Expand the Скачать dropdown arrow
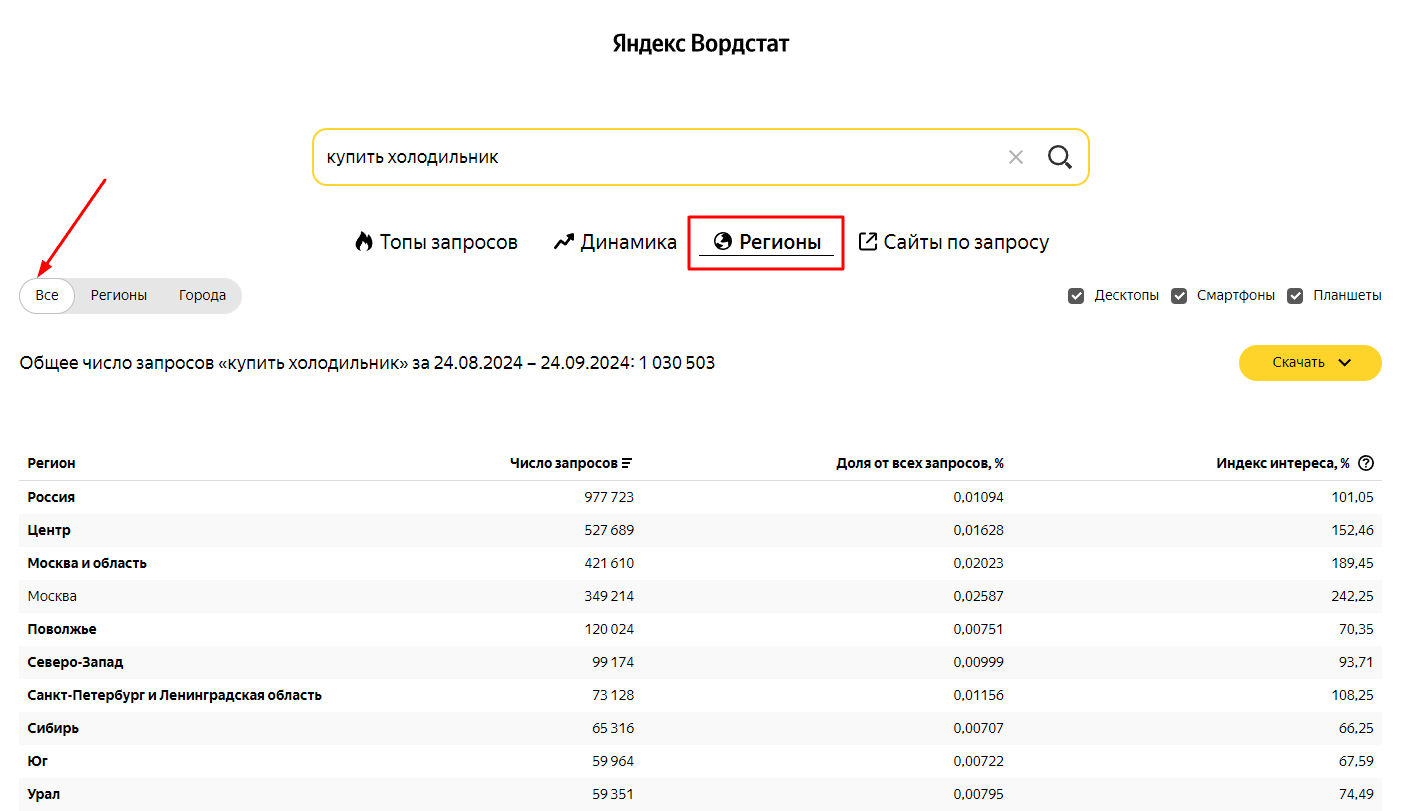The height and width of the screenshot is (811, 1401). 1344,363
